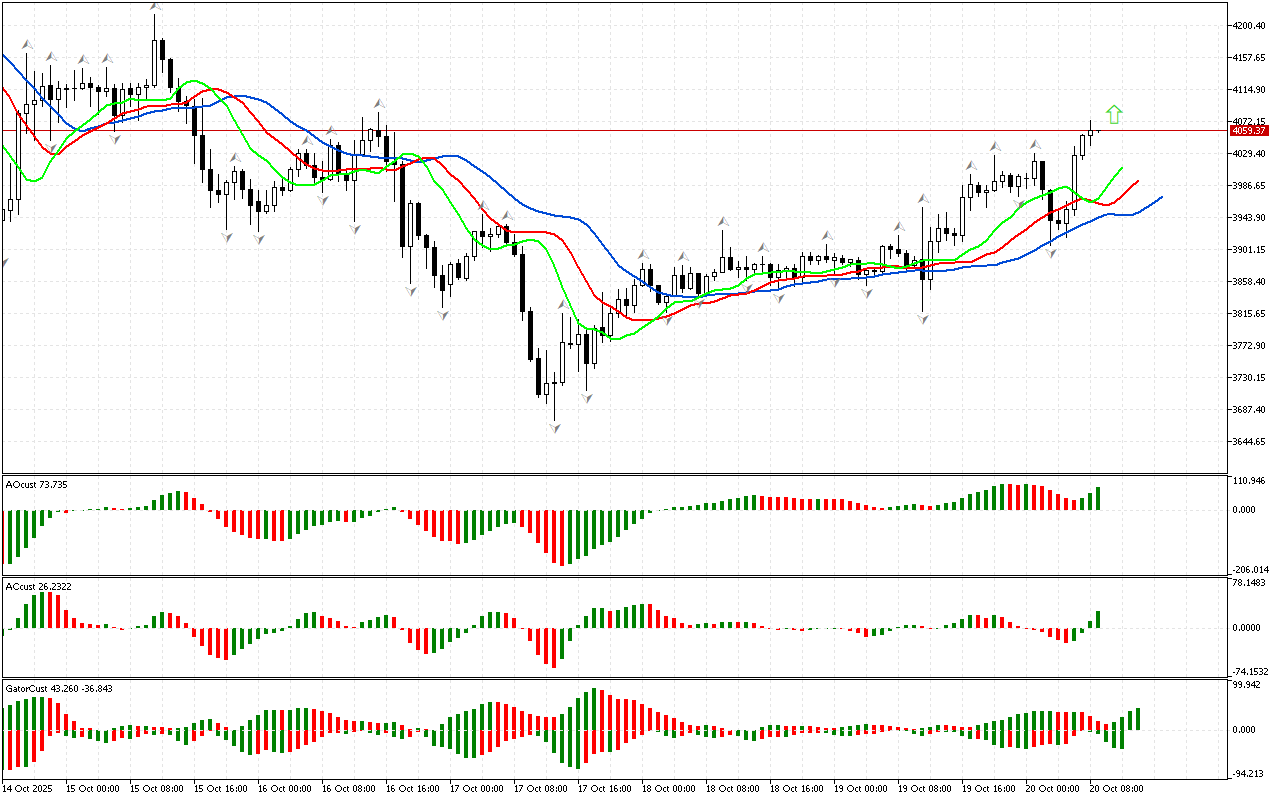Select the fractal arrow below the lowest candle
This screenshot has height=800, width=1280.
point(553,427)
